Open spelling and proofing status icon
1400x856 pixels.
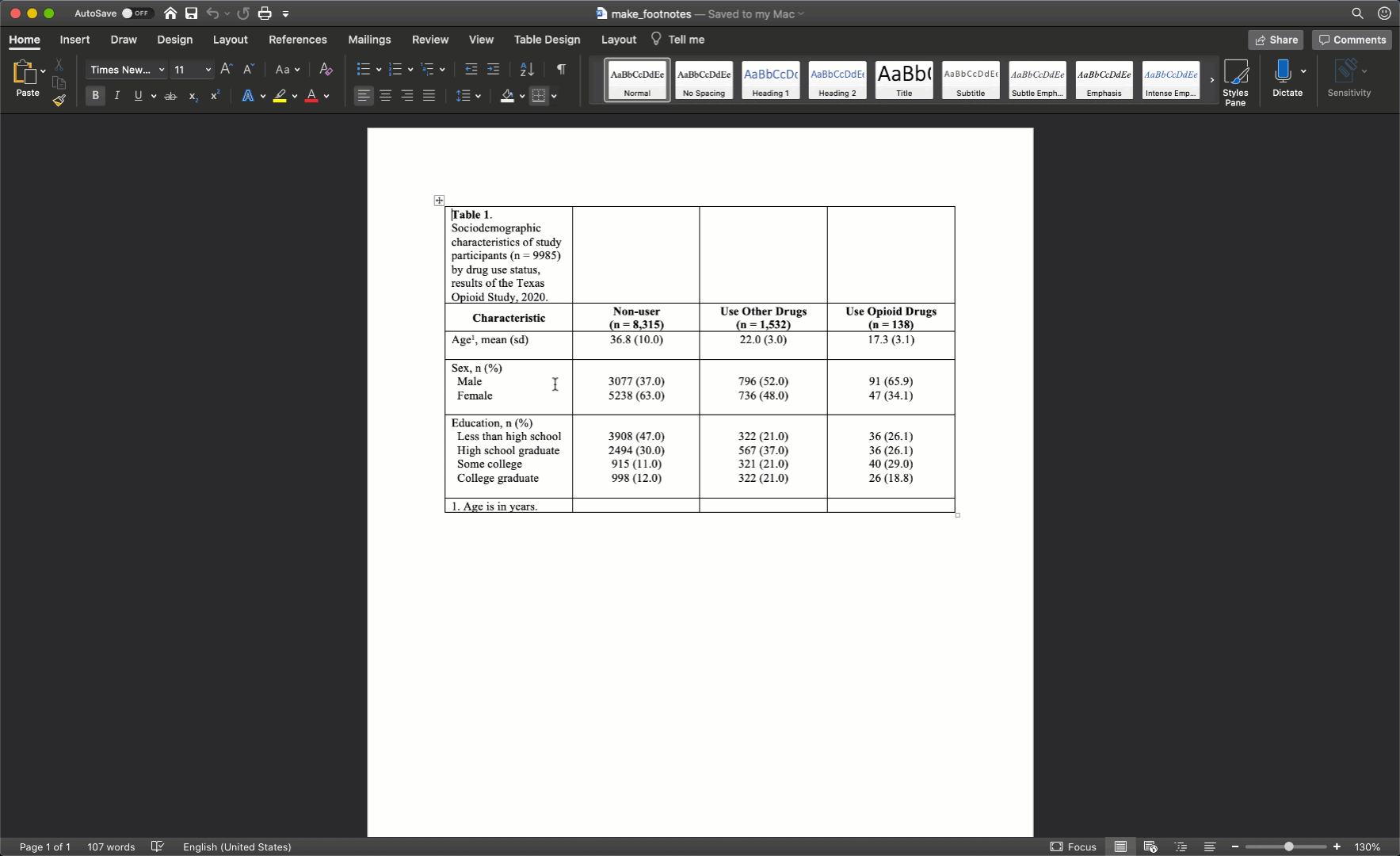(158, 846)
